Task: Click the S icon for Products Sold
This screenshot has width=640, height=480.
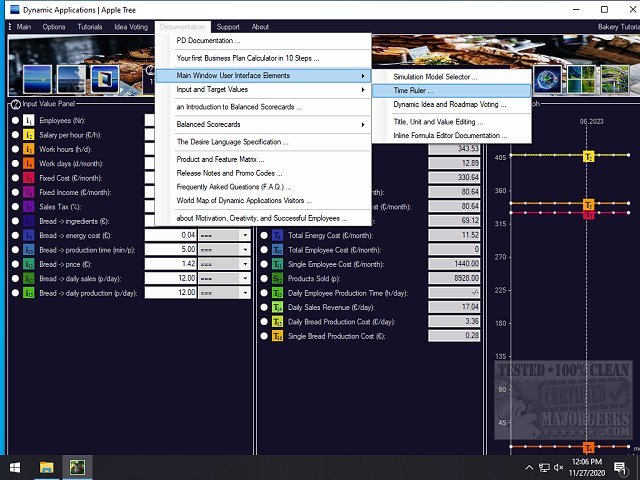Action: (x=278, y=278)
